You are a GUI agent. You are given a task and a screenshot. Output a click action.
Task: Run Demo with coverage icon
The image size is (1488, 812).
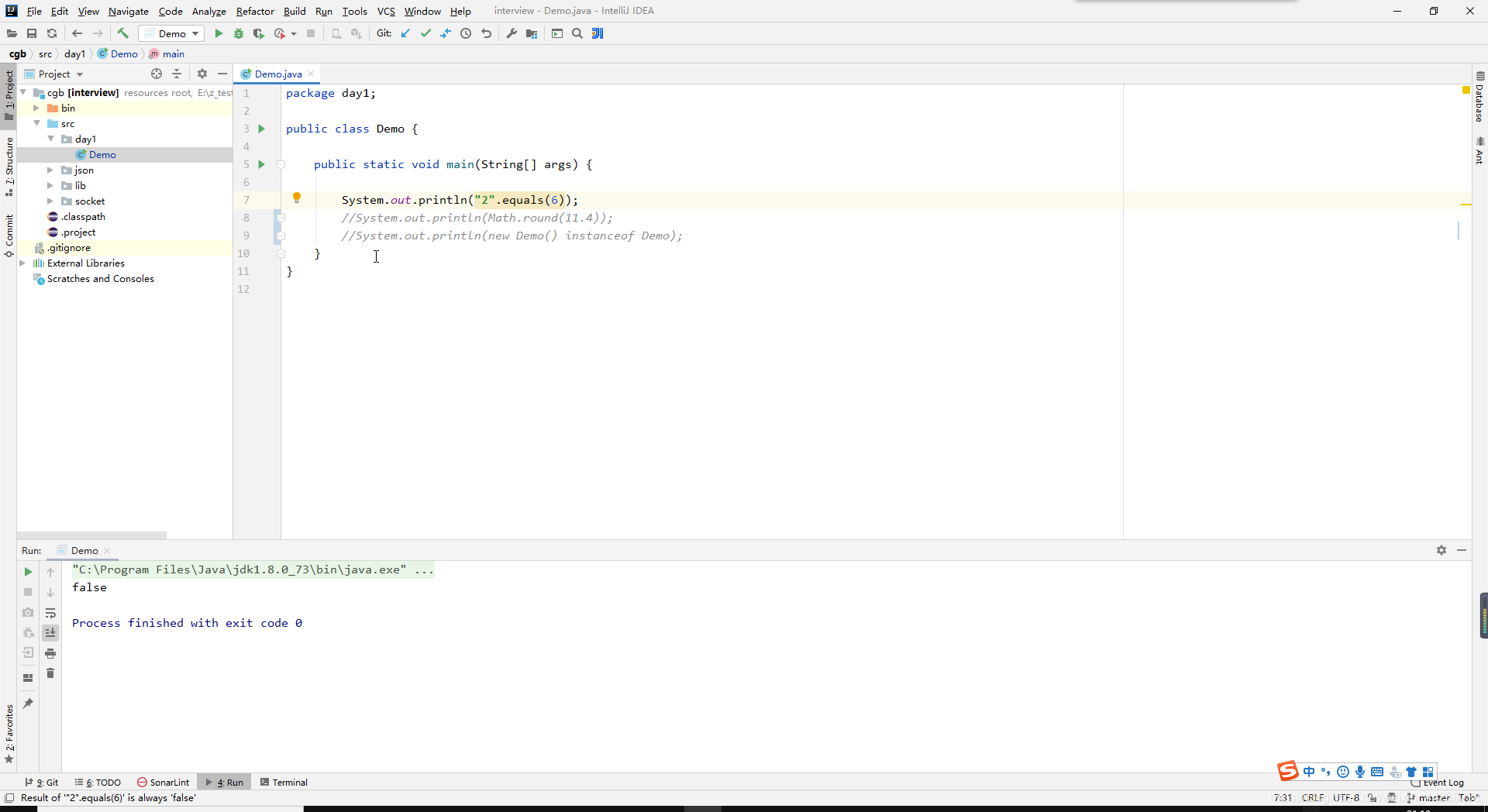click(259, 33)
